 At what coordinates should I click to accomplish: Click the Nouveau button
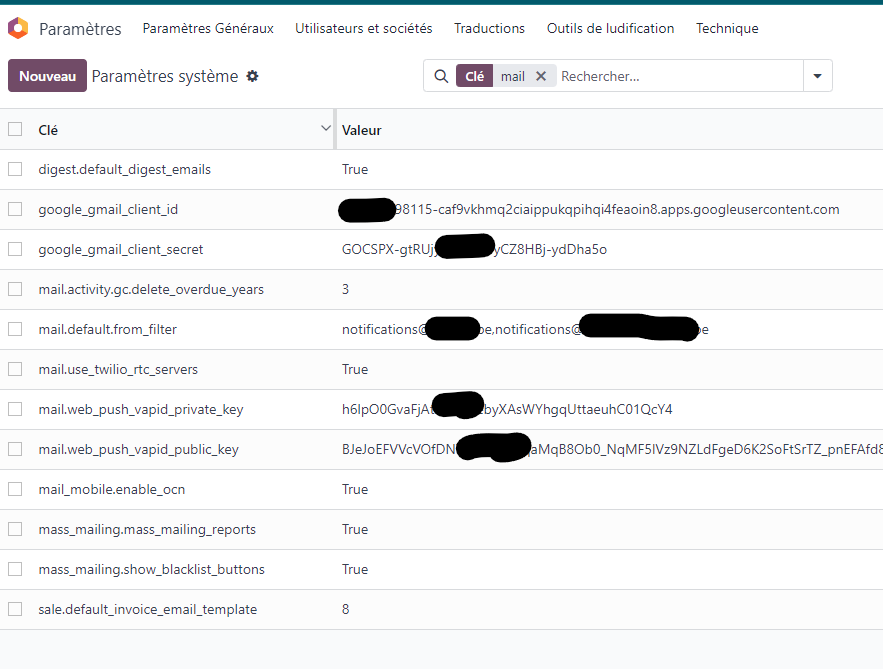pos(47,76)
